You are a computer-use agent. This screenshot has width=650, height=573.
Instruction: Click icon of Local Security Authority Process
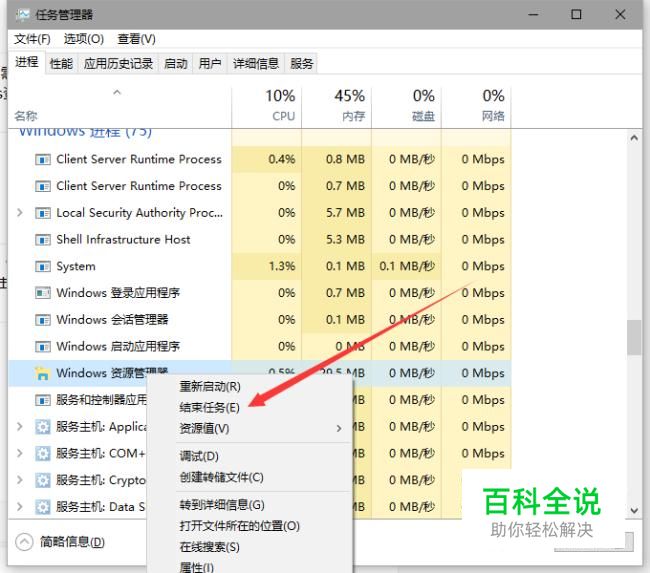point(43,213)
